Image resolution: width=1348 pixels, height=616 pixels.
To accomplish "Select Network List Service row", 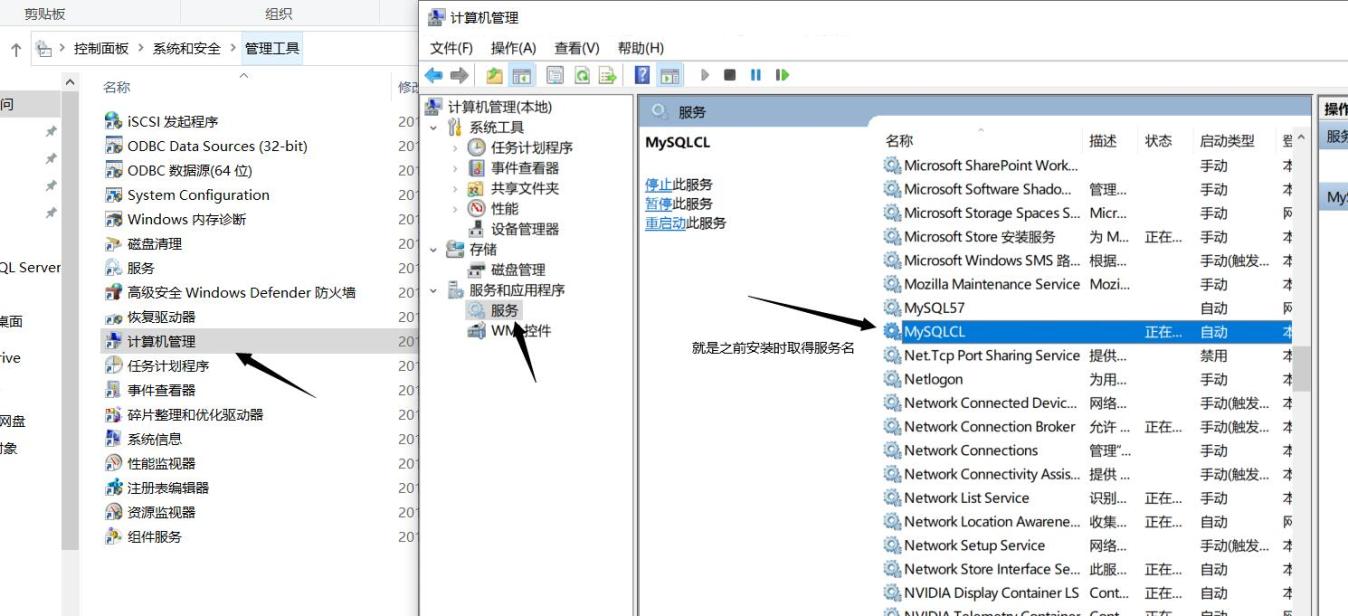I will pyautogui.click(x=1087, y=498).
